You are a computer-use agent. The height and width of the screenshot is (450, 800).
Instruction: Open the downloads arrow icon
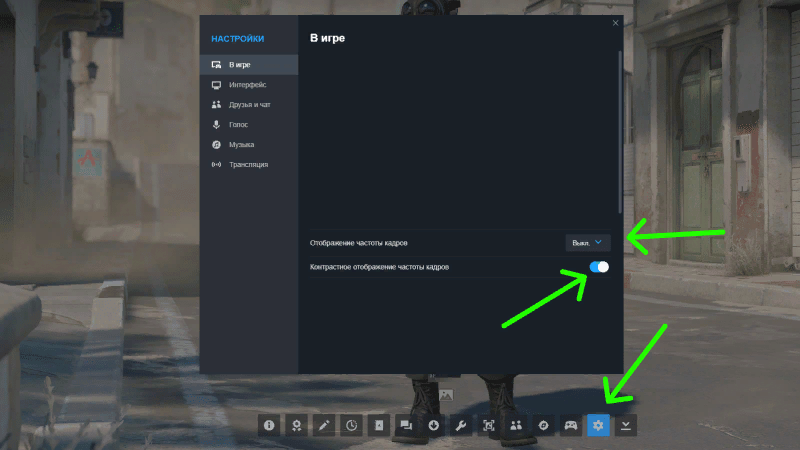click(x=434, y=425)
